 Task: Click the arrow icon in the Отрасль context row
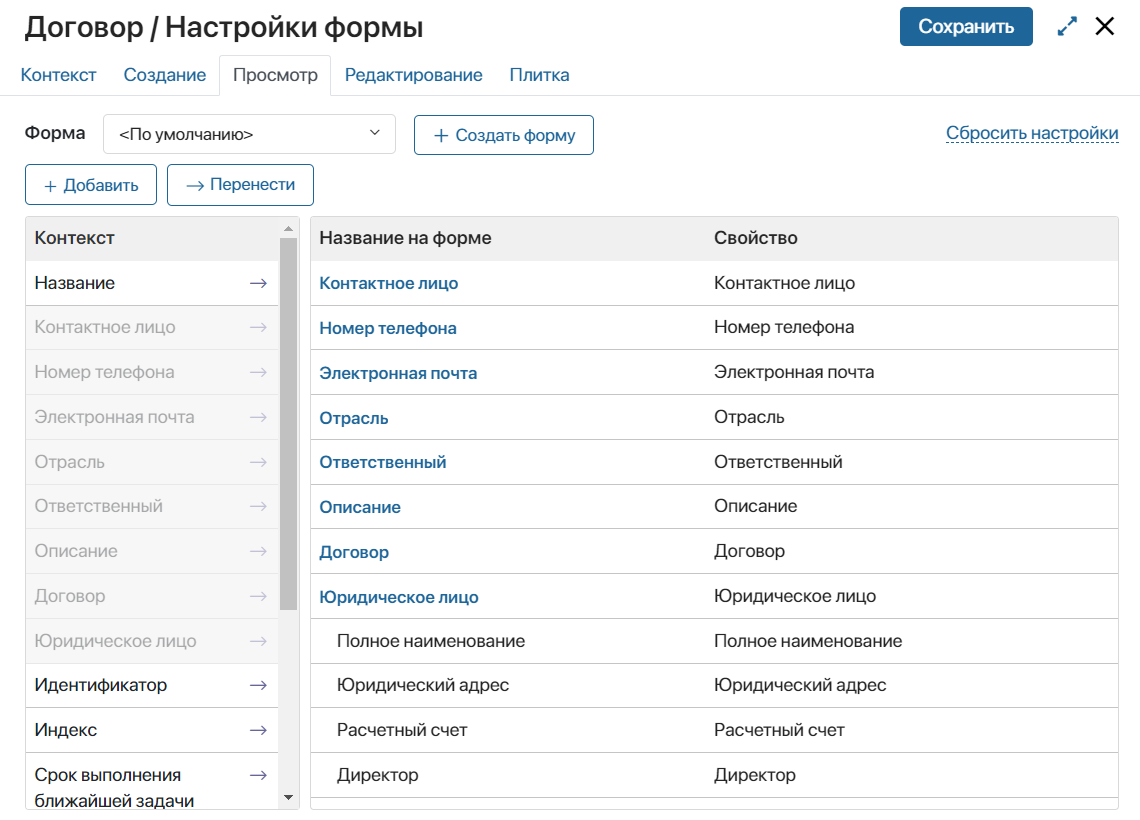258,462
